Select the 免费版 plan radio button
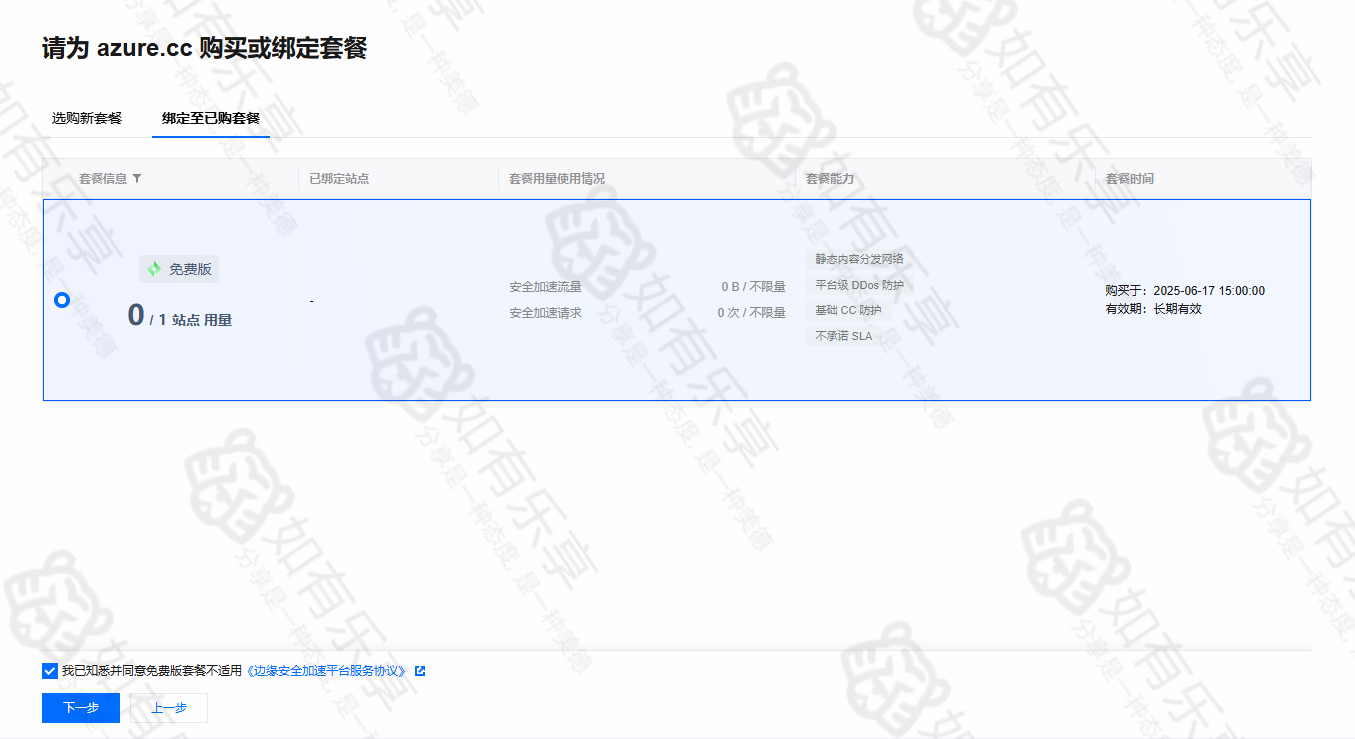This screenshot has height=739, width=1355. tap(62, 300)
